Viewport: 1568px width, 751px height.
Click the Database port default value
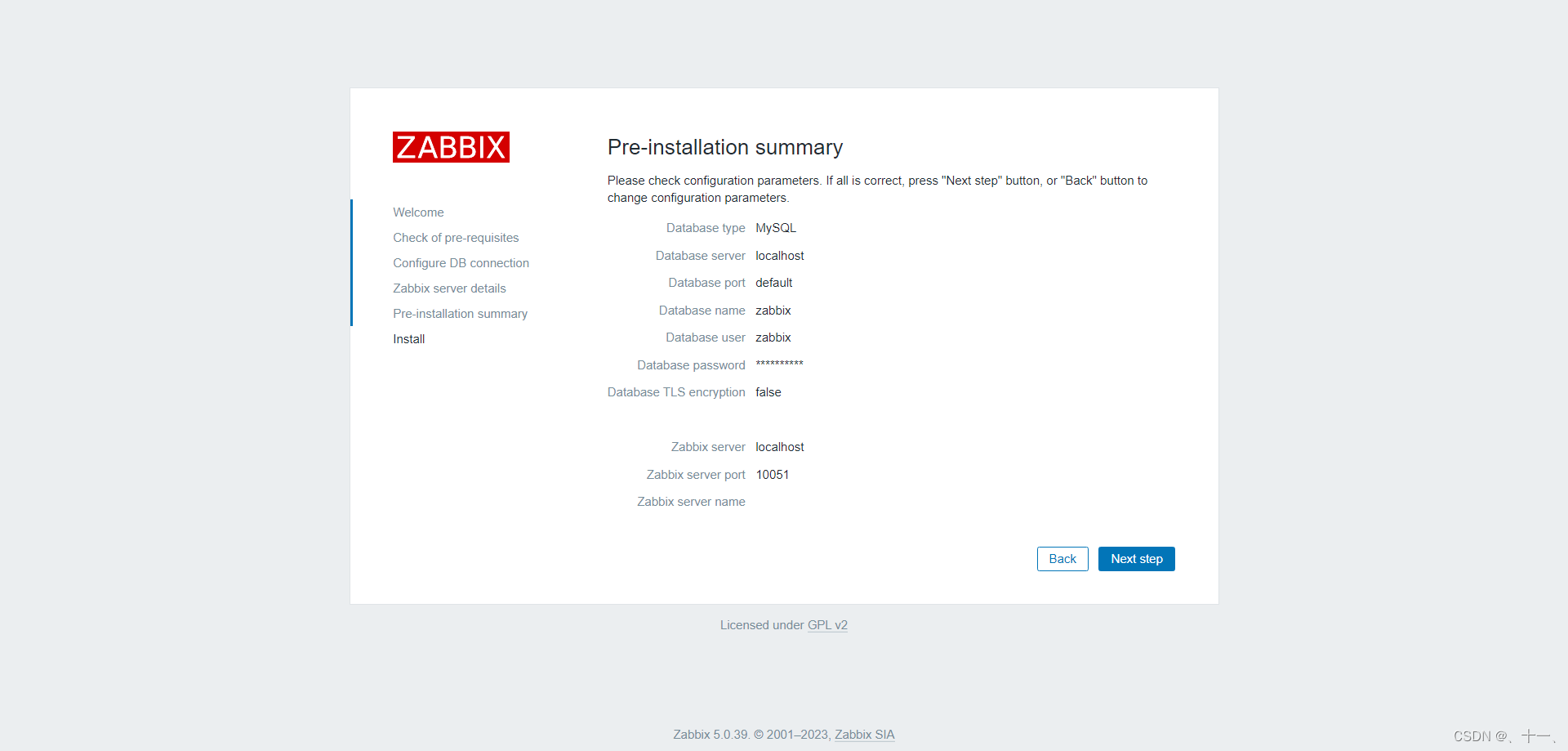point(774,283)
